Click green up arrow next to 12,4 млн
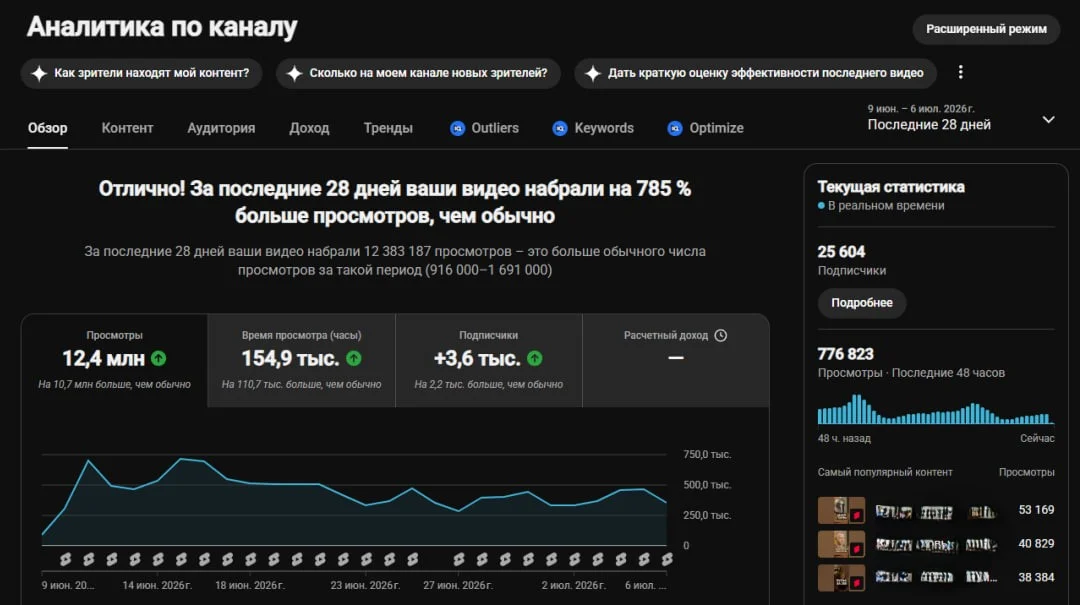 tap(158, 358)
